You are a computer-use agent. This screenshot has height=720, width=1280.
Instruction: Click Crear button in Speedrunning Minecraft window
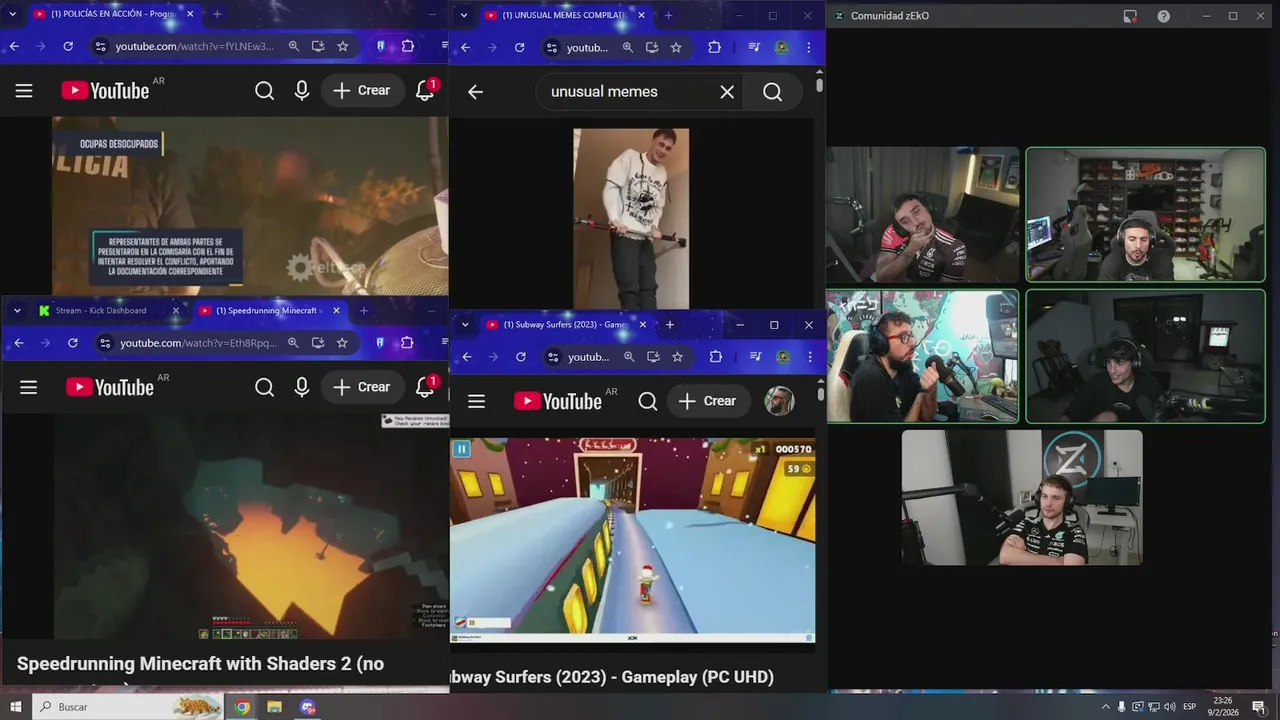coord(362,387)
